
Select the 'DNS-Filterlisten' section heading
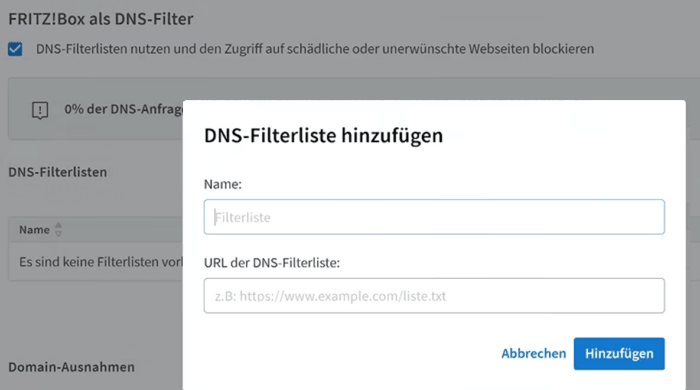coord(58,172)
